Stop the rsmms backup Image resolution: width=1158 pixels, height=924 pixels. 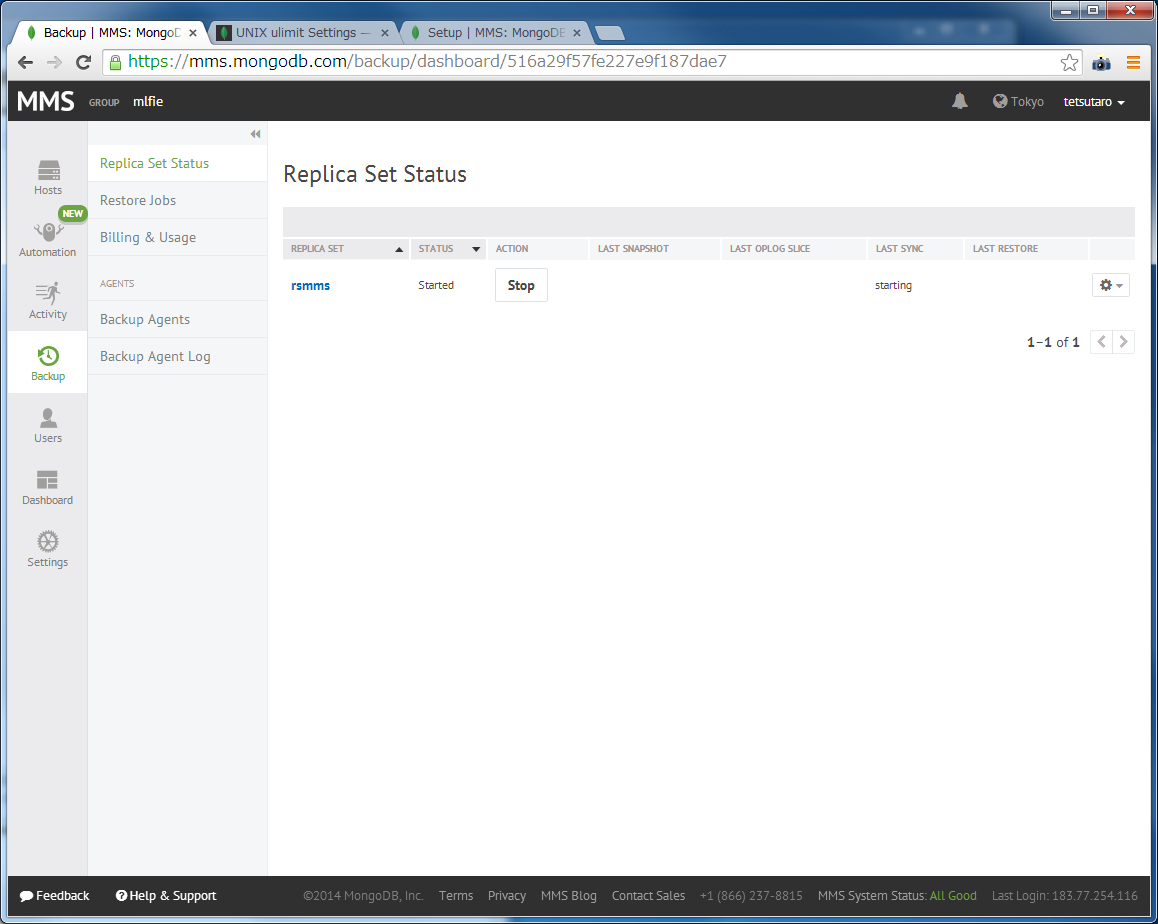point(520,285)
